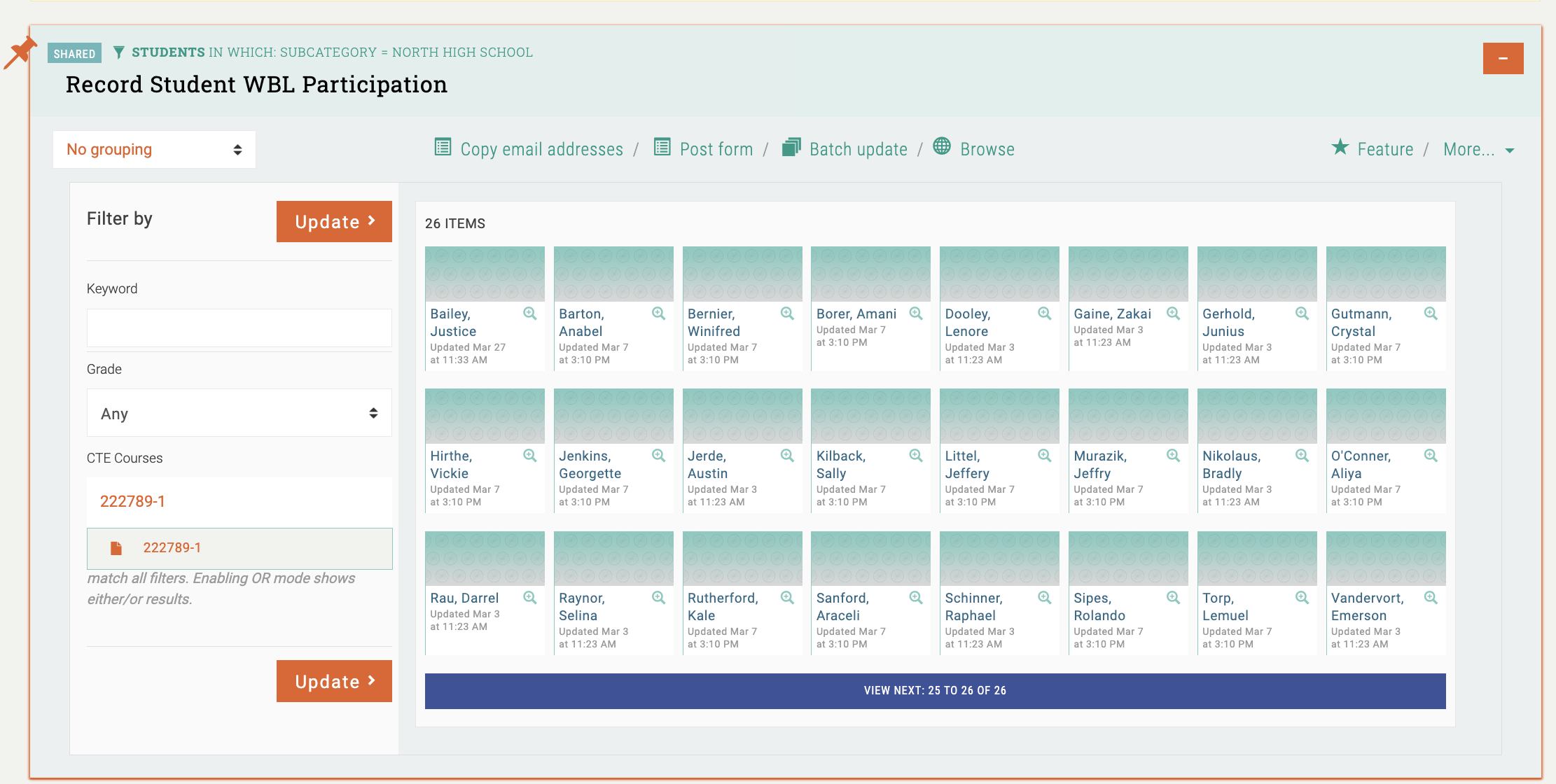Zoom magnifier on Vandervort, Emerson card
This screenshot has width=1556, height=784.
point(1431,598)
